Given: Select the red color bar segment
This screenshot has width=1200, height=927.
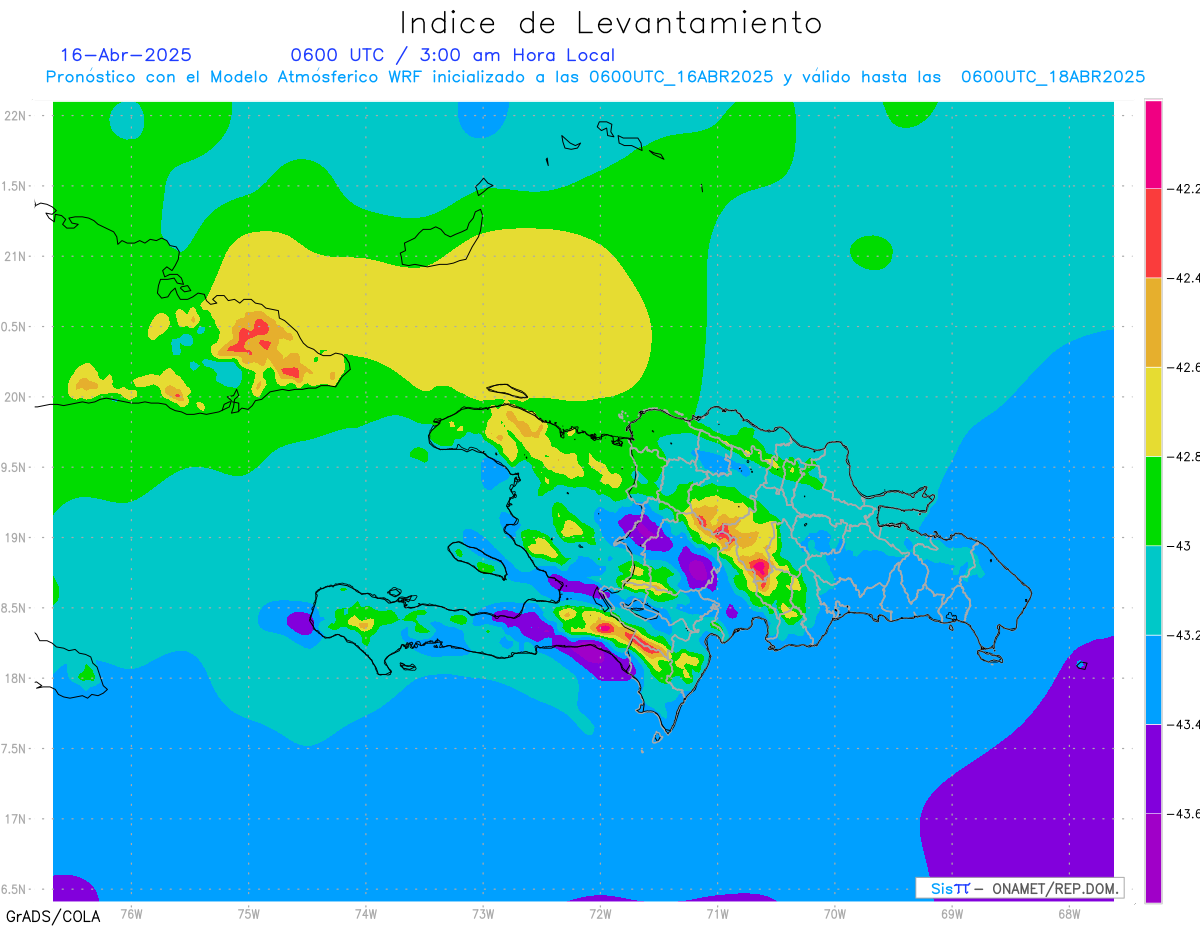Looking at the screenshot, I should tap(1153, 232).
